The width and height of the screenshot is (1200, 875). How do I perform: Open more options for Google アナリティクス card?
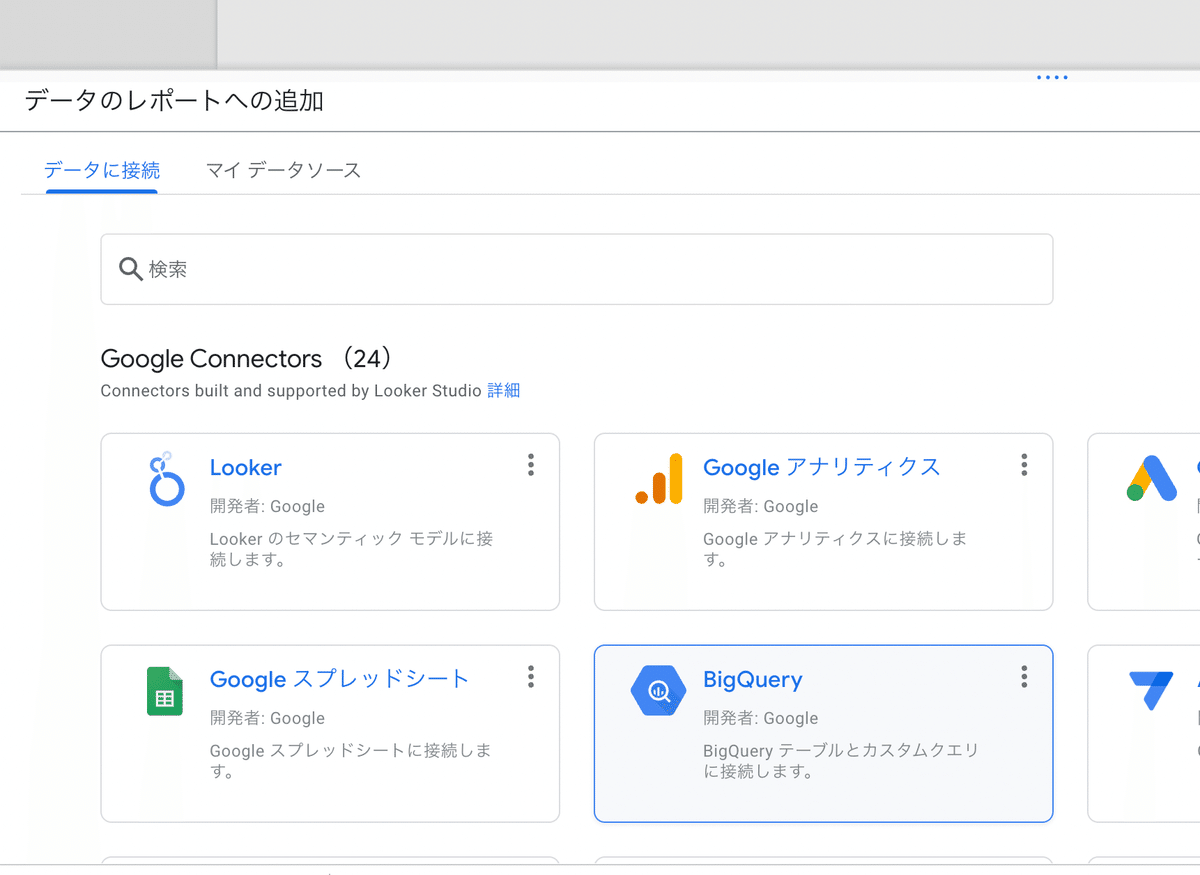1023,465
